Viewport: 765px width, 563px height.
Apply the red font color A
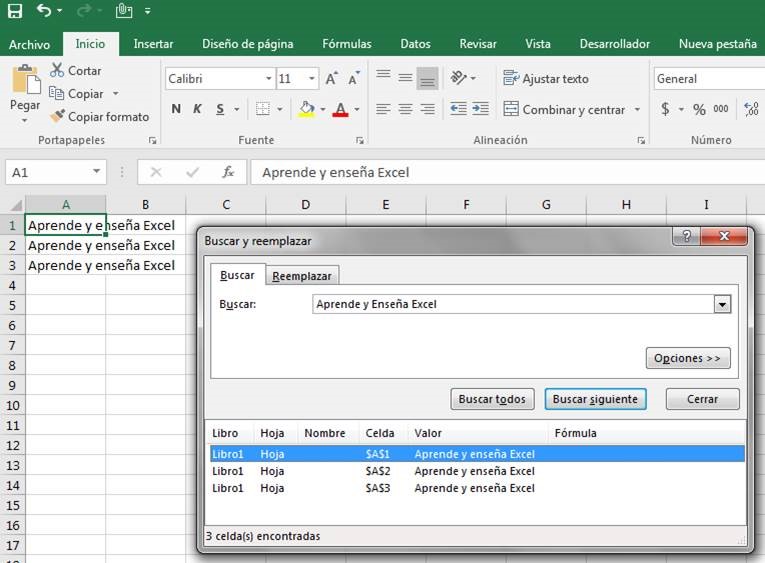point(341,109)
